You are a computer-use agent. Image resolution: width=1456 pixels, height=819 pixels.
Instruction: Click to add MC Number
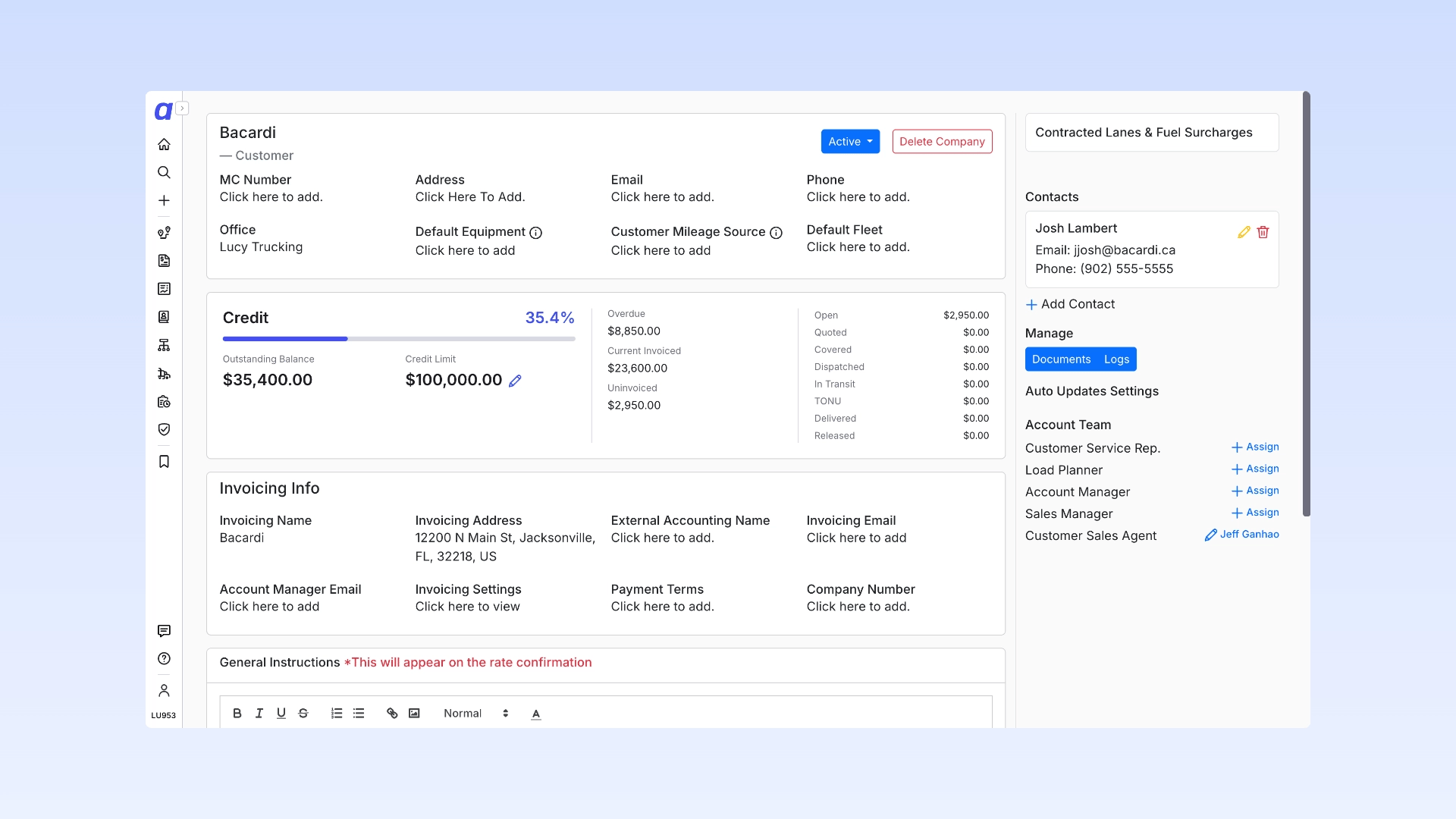click(271, 197)
